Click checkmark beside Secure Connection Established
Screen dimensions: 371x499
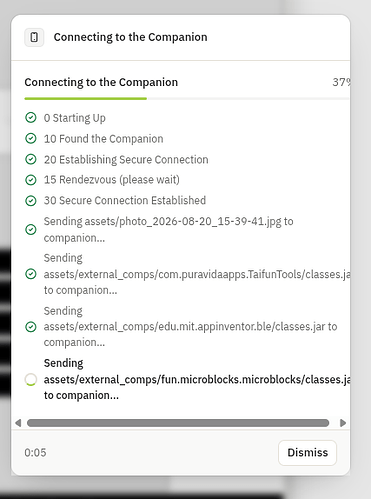(x=31, y=201)
